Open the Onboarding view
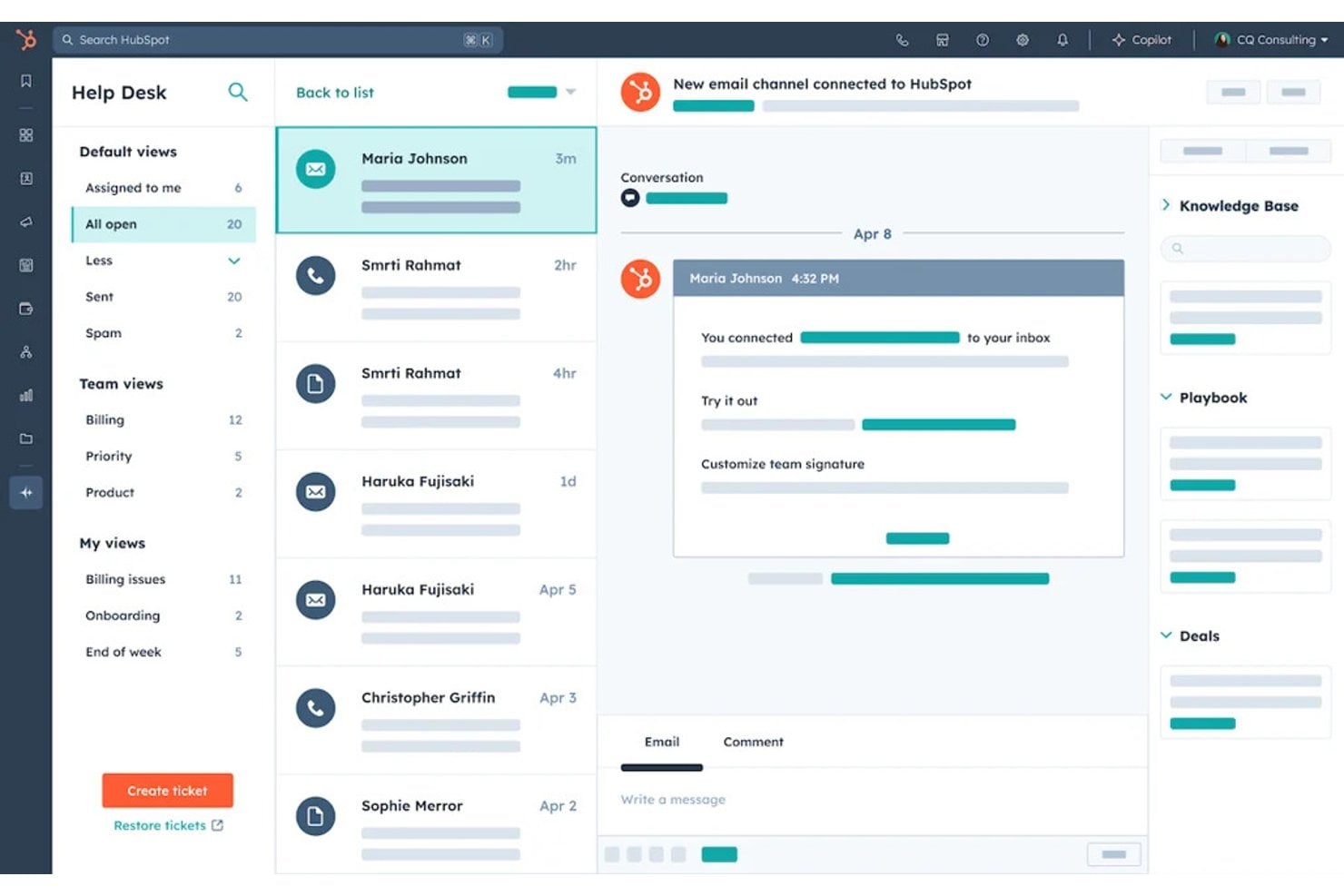Image resolution: width=1344 pixels, height=896 pixels. pos(163,615)
